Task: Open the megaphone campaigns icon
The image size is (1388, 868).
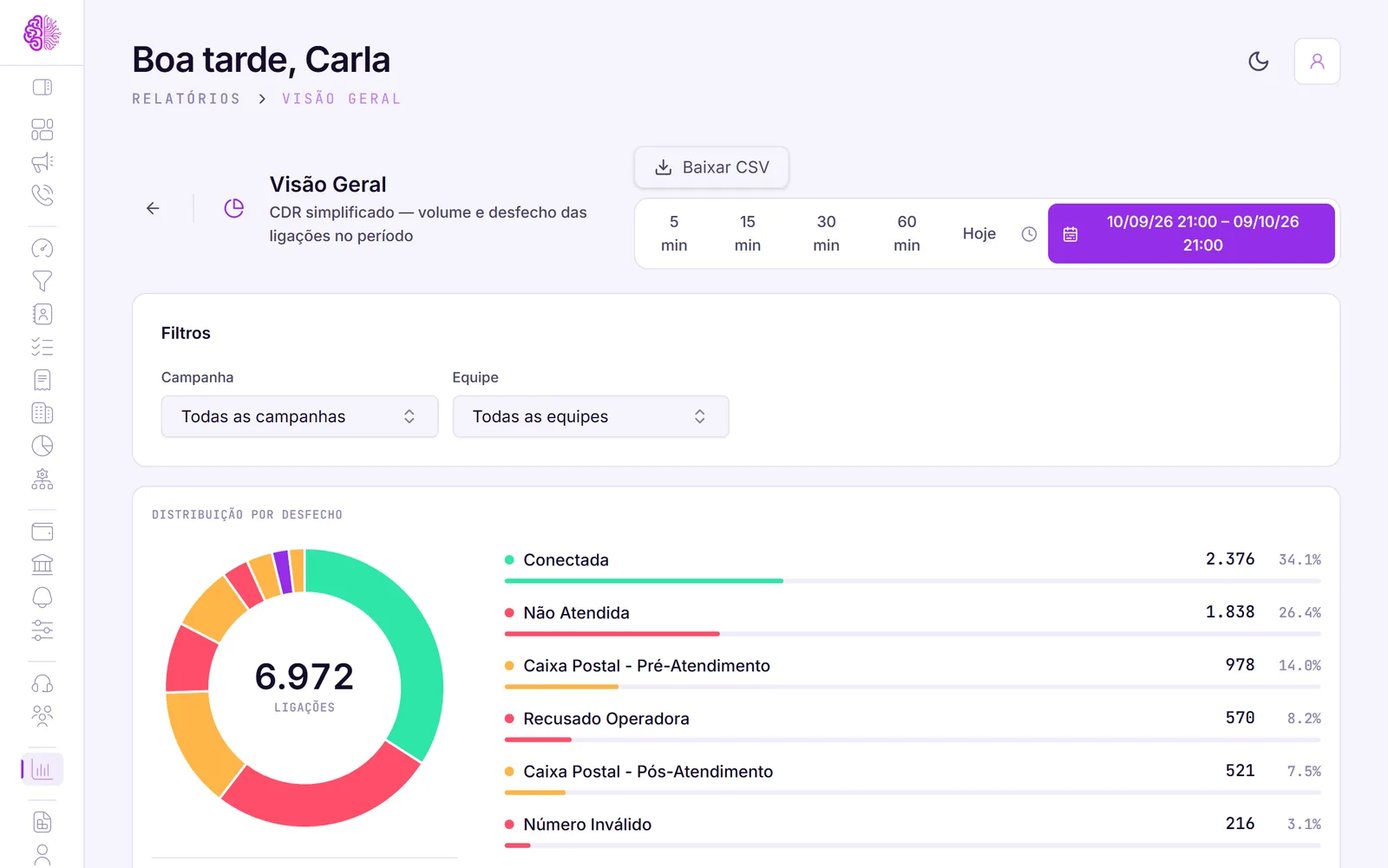Action: pyautogui.click(x=42, y=162)
